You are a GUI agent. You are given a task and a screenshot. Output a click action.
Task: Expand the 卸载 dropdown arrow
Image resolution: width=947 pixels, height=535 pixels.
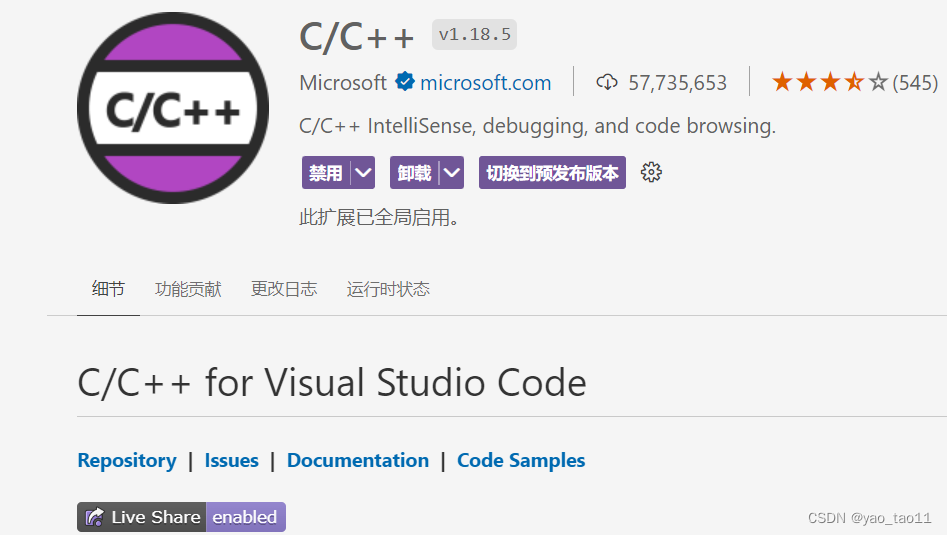(452, 173)
